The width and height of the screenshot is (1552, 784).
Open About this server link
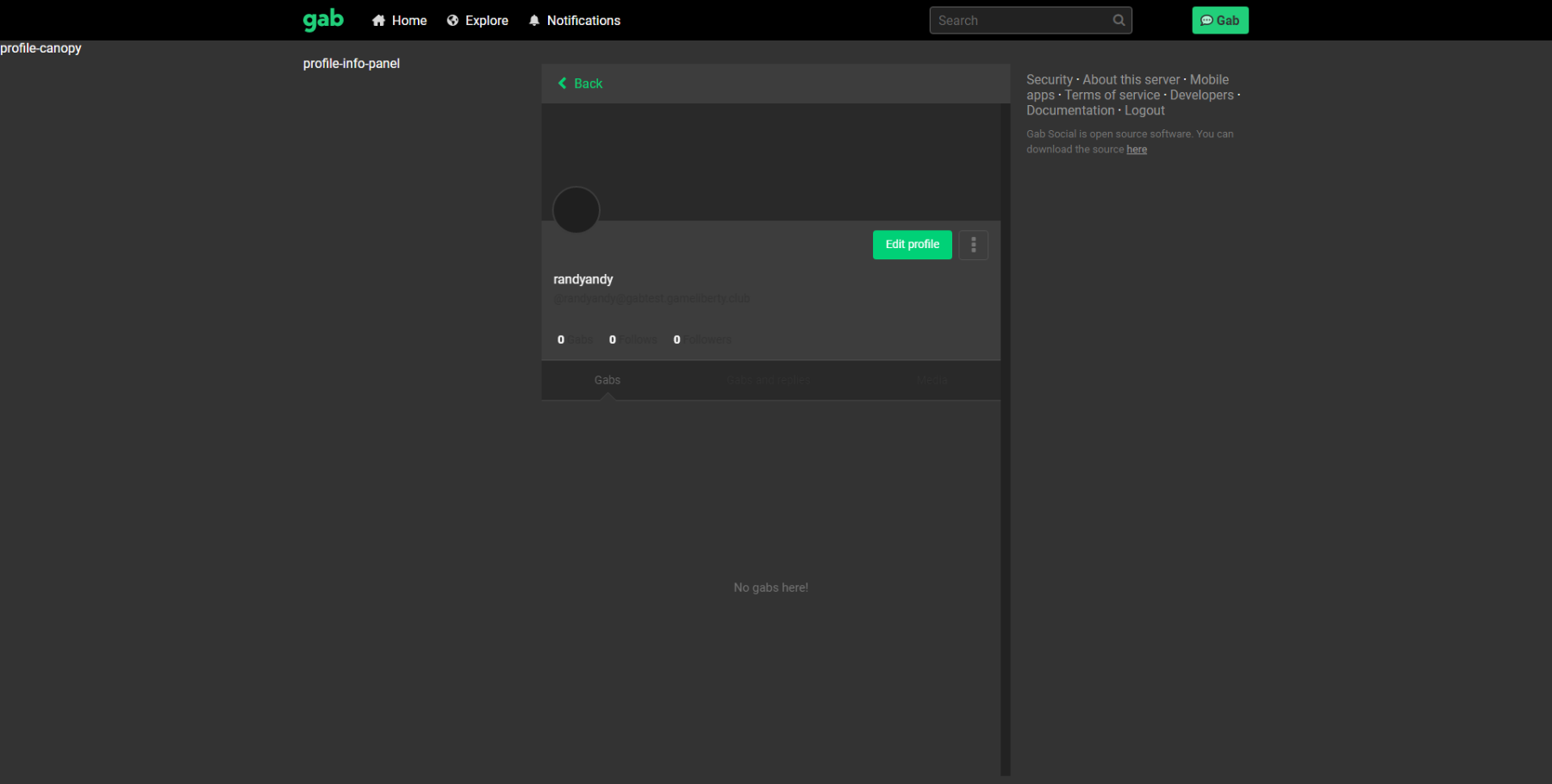(x=1131, y=79)
